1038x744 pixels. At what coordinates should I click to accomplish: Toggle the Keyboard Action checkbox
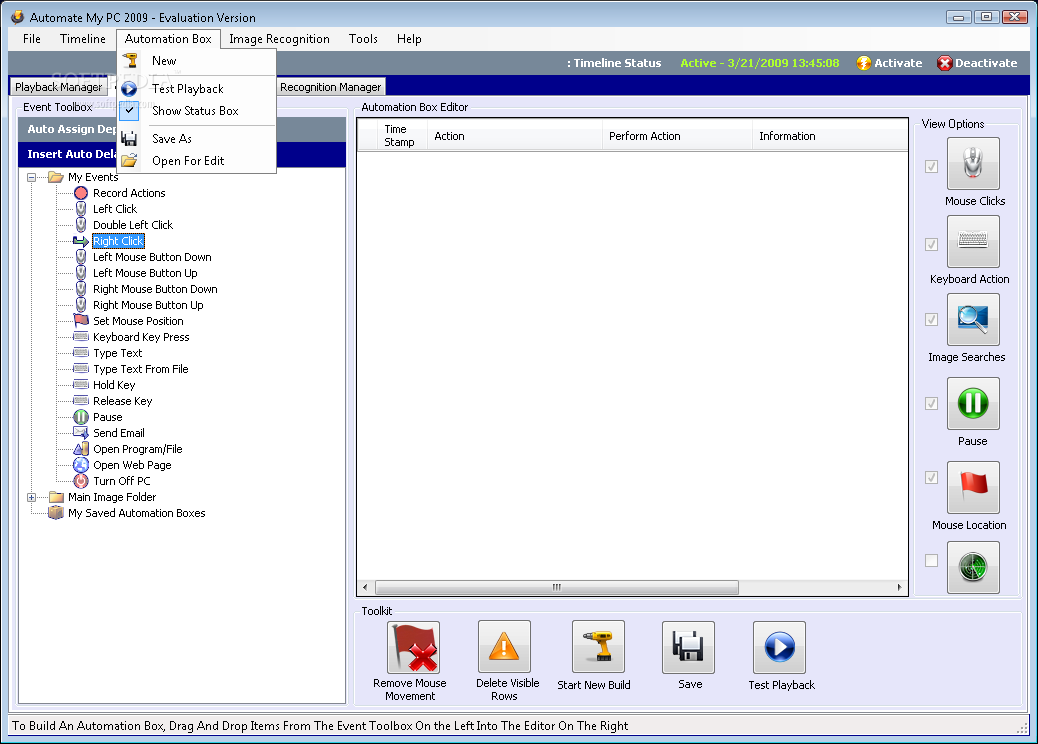click(x=931, y=244)
